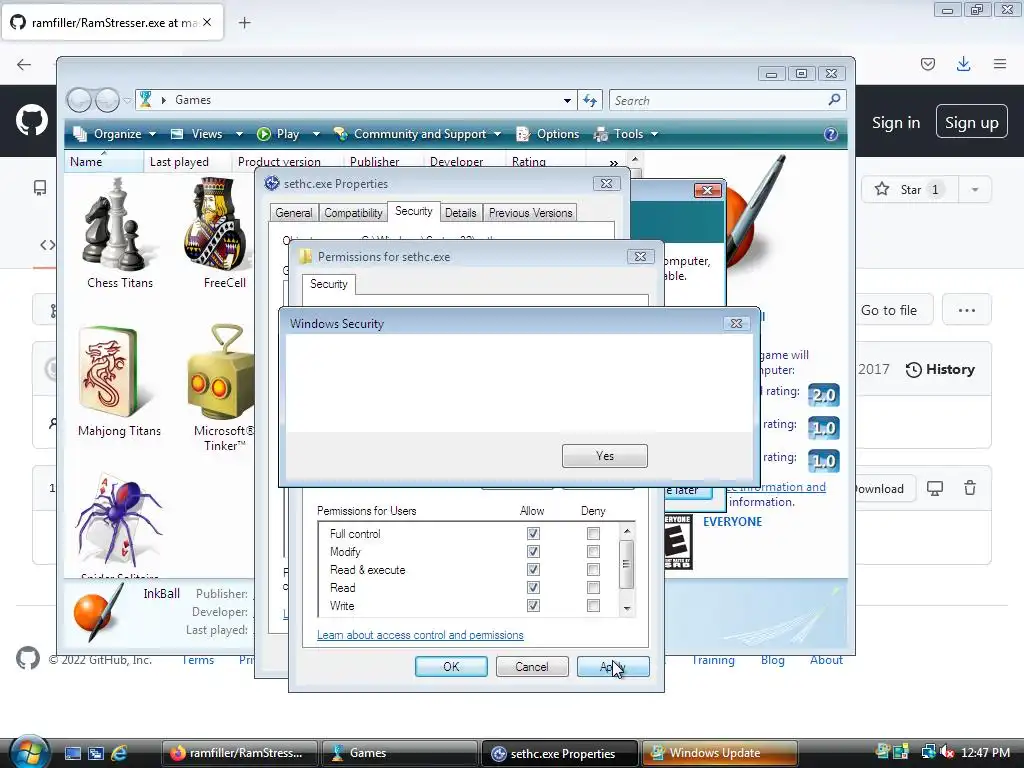The width and height of the screenshot is (1024, 768).
Task: Click the ESRB Everyone rating icon
Action: pyautogui.click(x=678, y=541)
